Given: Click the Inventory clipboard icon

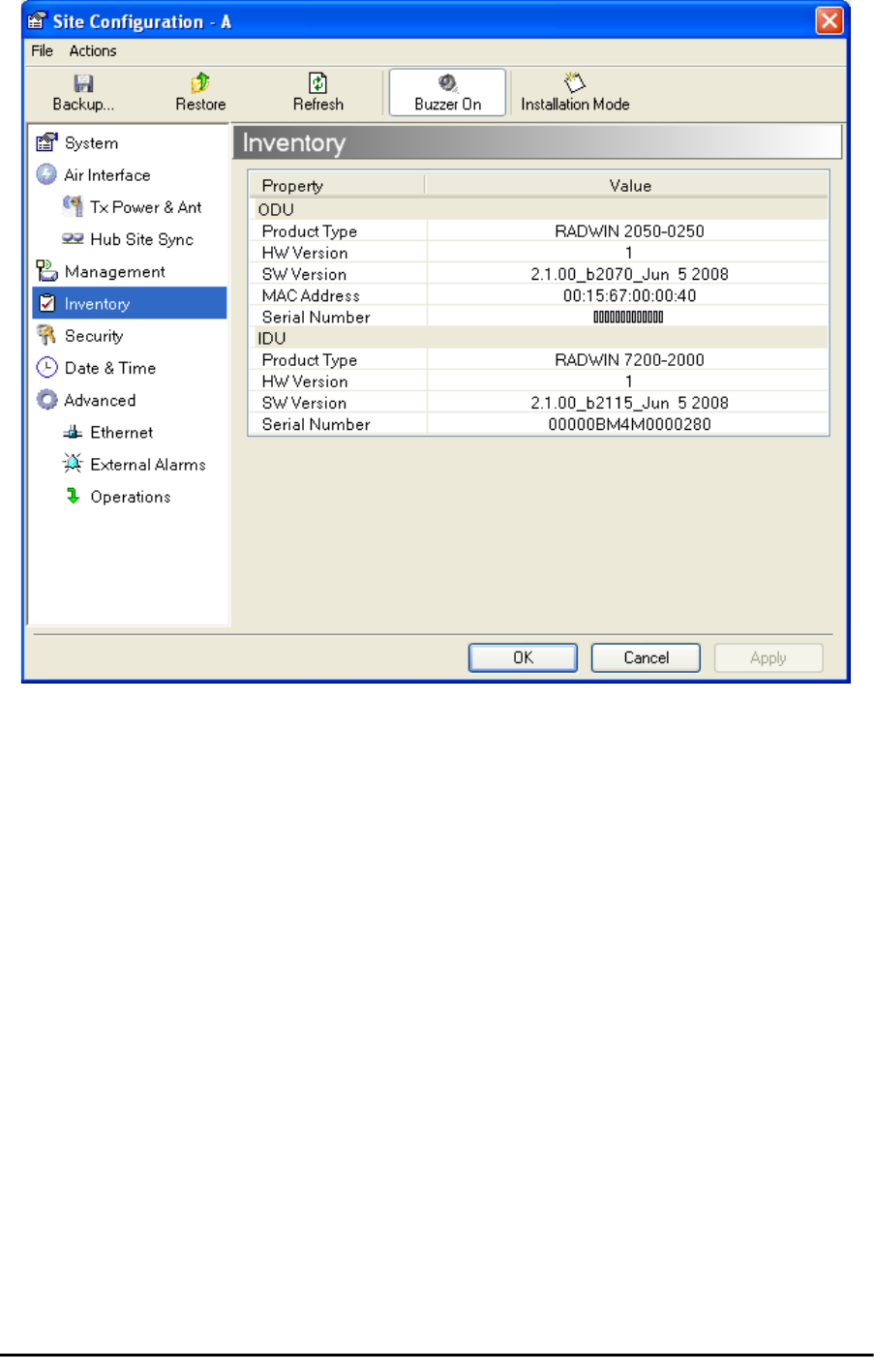Looking at the screenshot, I should [x=46, y=303].
